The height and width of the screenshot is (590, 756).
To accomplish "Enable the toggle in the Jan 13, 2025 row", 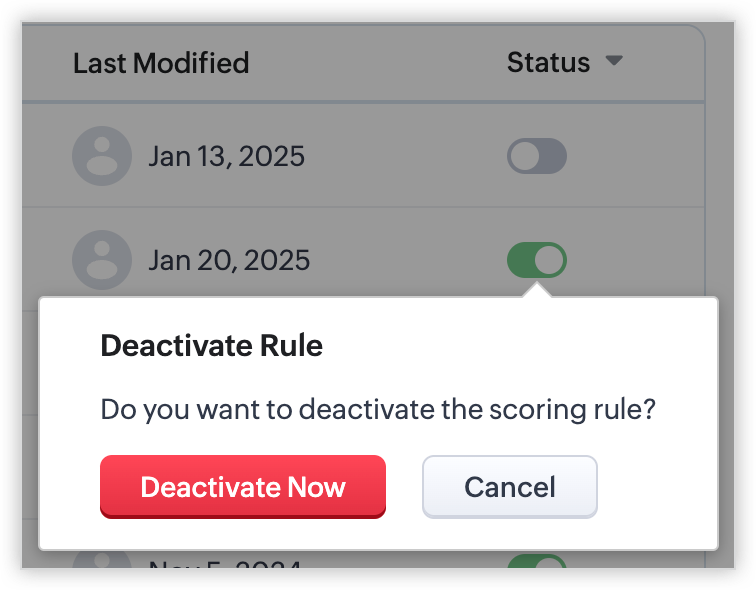I will click(x=536, y=156).
